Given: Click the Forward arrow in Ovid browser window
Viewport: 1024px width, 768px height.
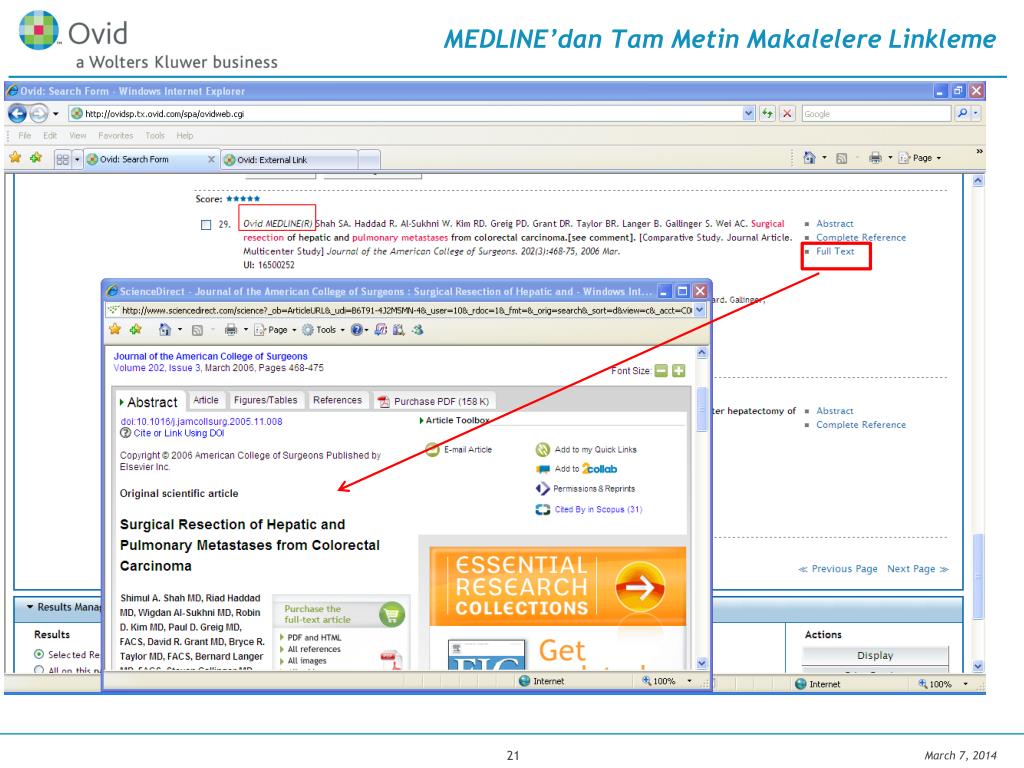Looking at the screenshot, I should tap(39, 114).
